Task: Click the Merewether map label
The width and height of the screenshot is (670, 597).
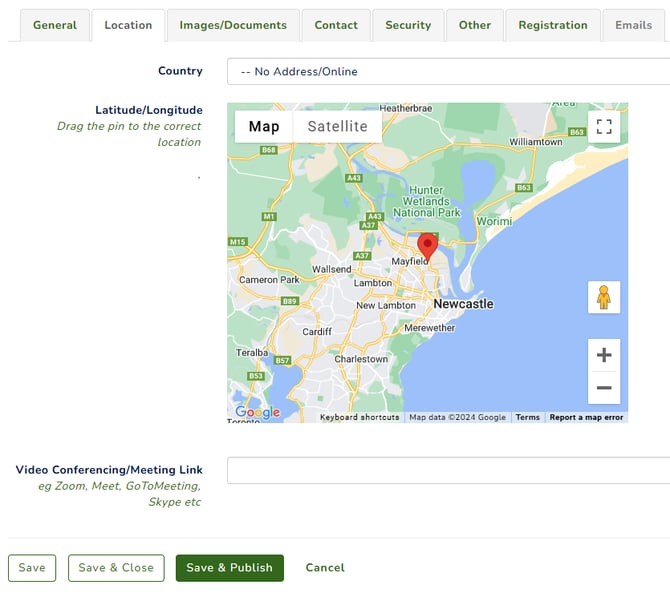Action: tap(429, 328)
